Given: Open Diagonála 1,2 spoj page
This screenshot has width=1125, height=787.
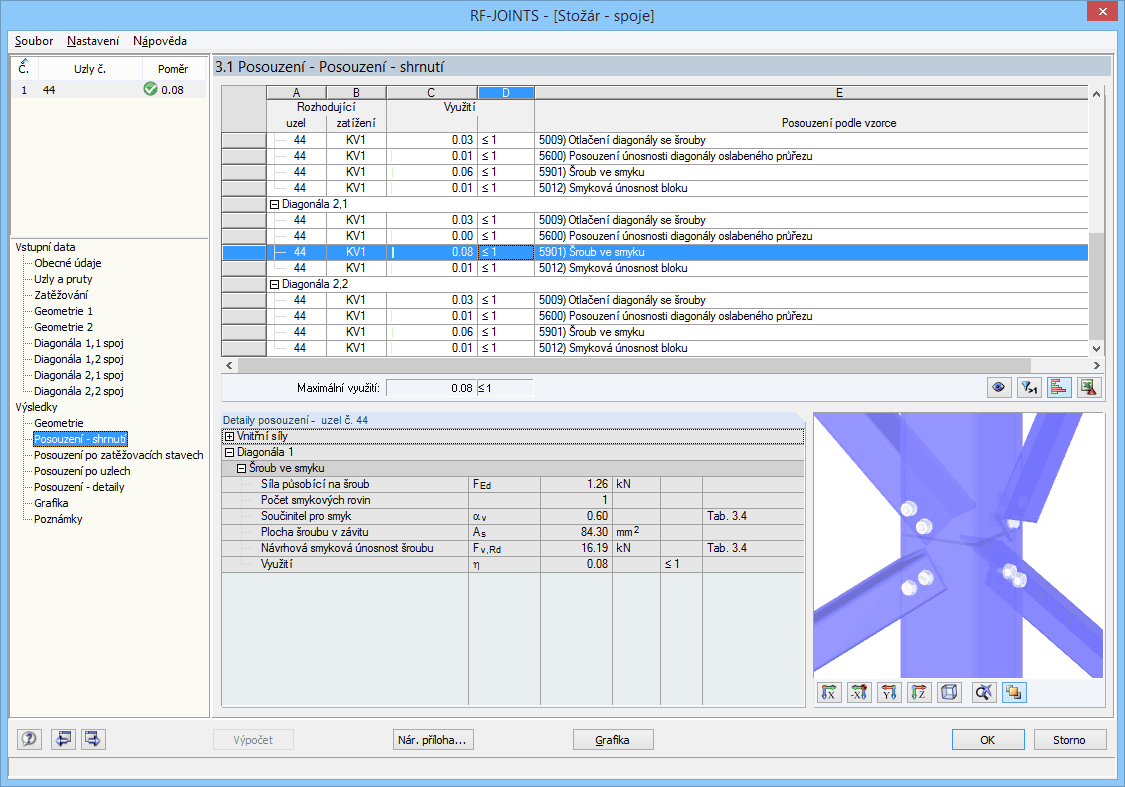Looking at the screenshot, I should coord(79,359).
